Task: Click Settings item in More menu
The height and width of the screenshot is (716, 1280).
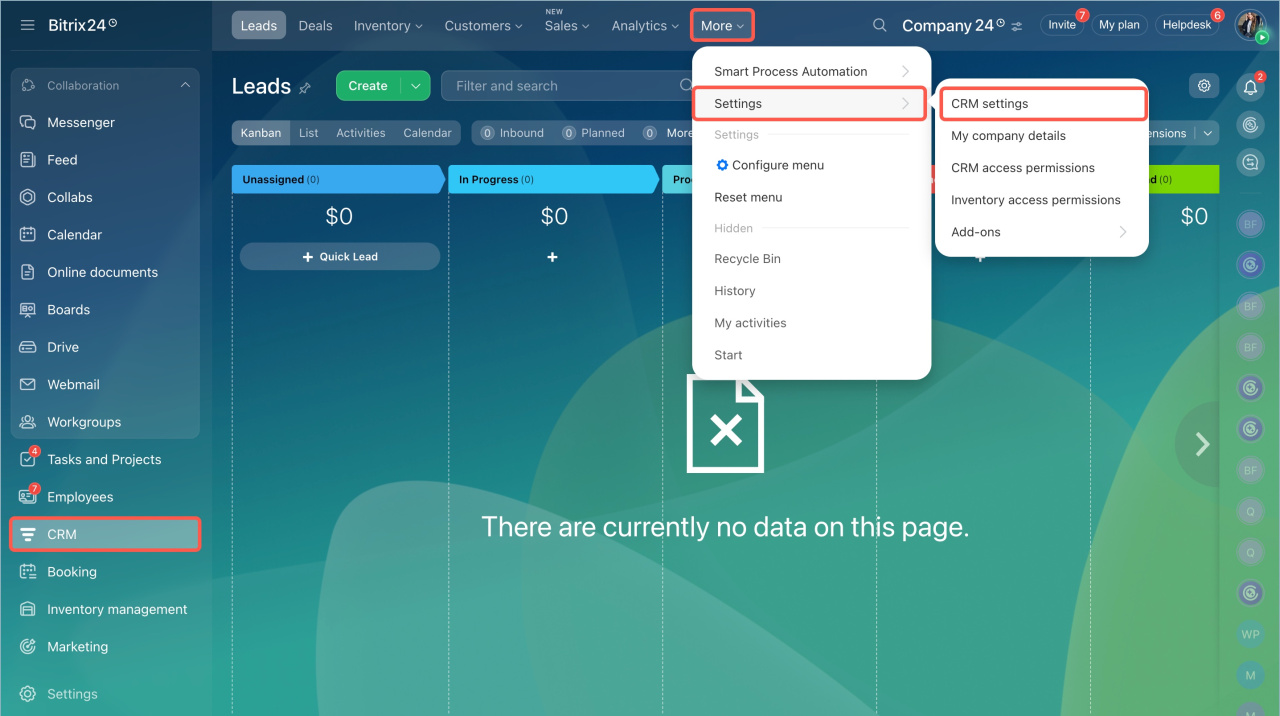Action: 809,104
